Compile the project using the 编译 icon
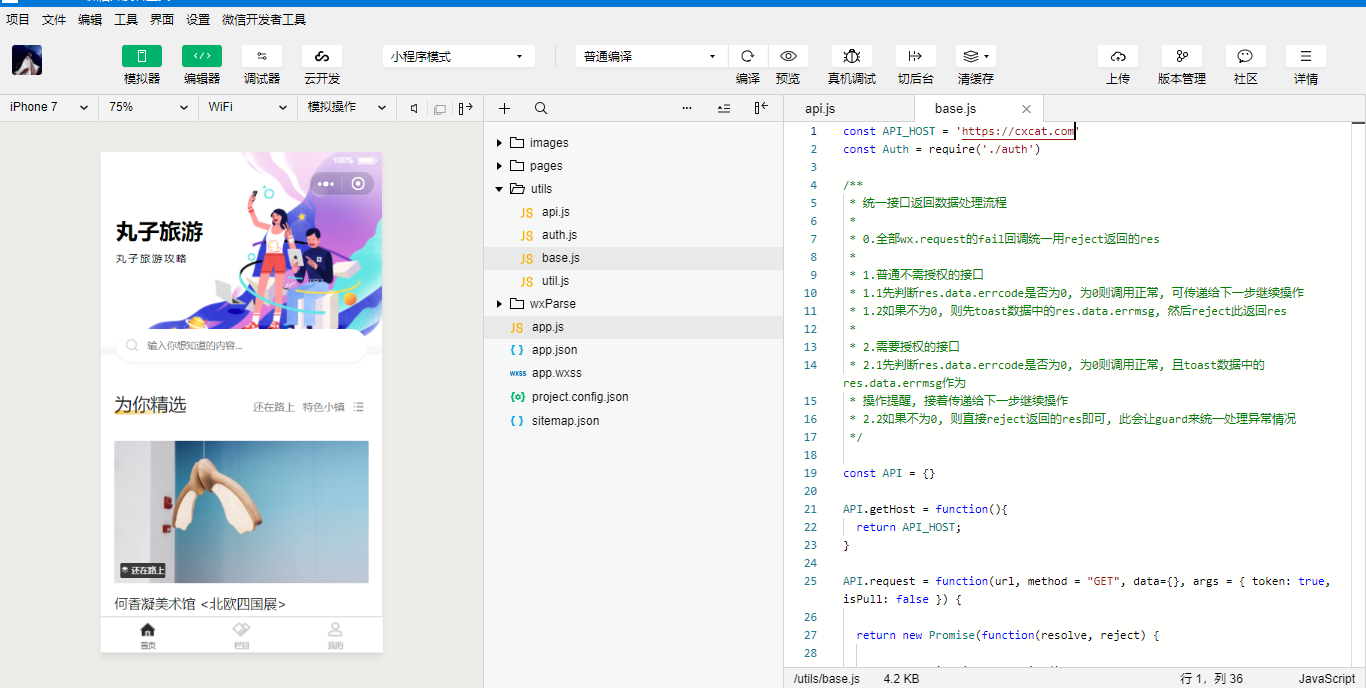The image size is (1366, 688). (747, 56)
